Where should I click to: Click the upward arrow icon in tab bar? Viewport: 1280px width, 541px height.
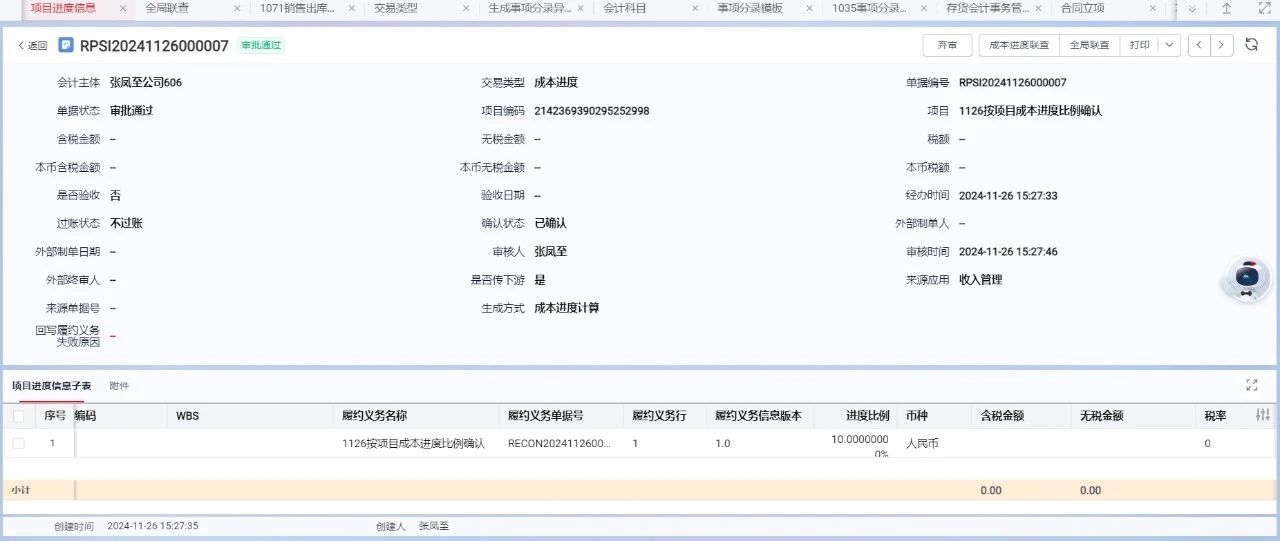coord(1227,8)
